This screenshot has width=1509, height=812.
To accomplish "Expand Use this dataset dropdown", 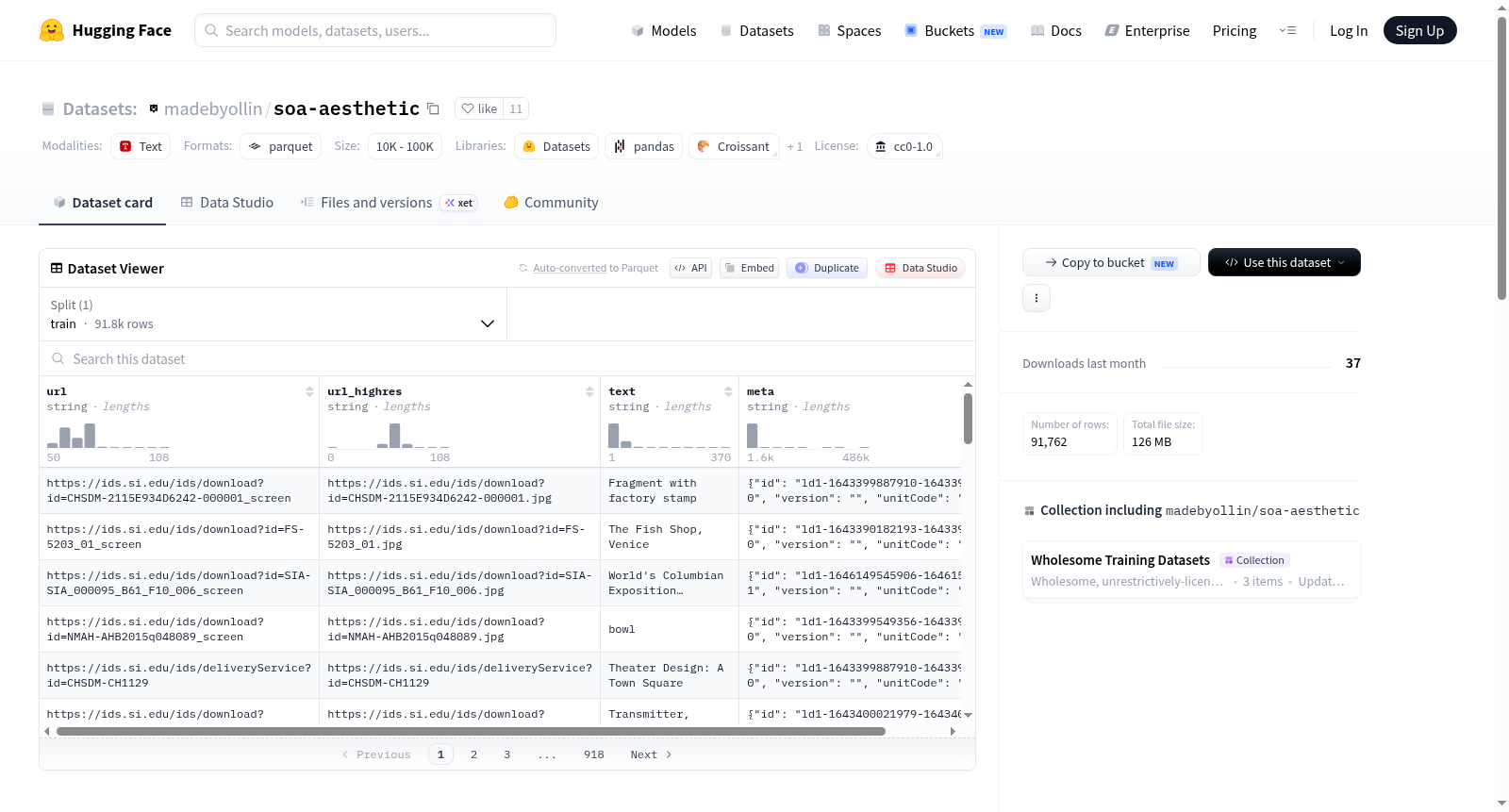I will point(1284,262).
